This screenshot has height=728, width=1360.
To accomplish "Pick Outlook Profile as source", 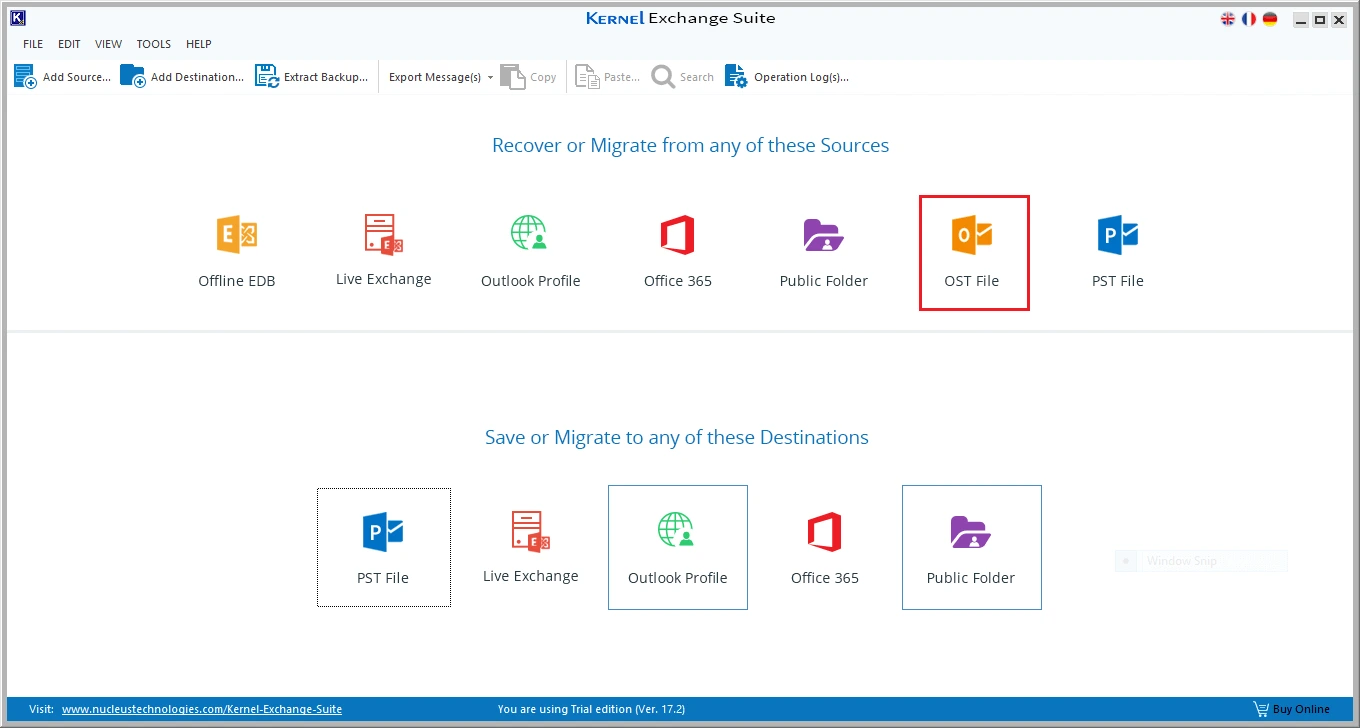I will (530, 252).
